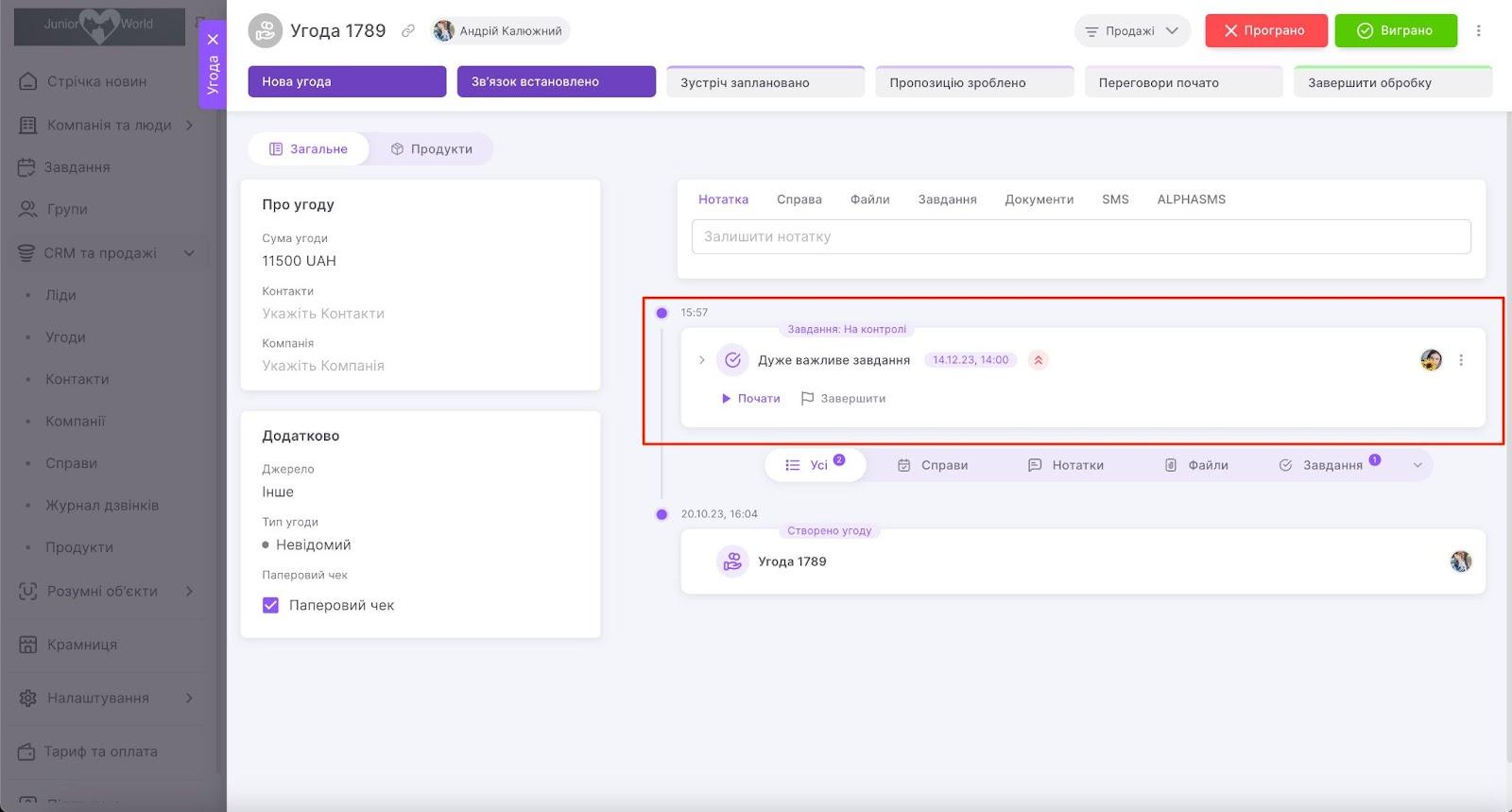Open the task card's three-dot options menu
The height and width of the screenshot is (812, 1512).
click(1461, 360)
